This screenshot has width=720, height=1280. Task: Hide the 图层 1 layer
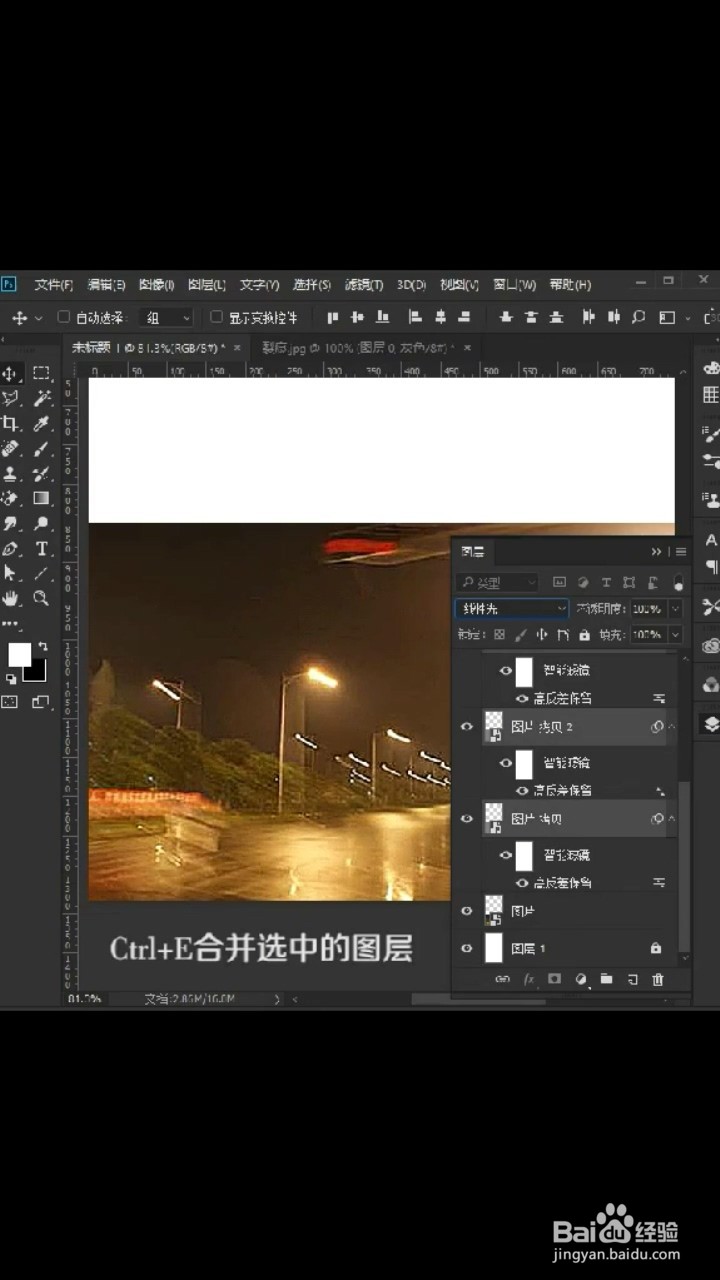tap(466, 947)
